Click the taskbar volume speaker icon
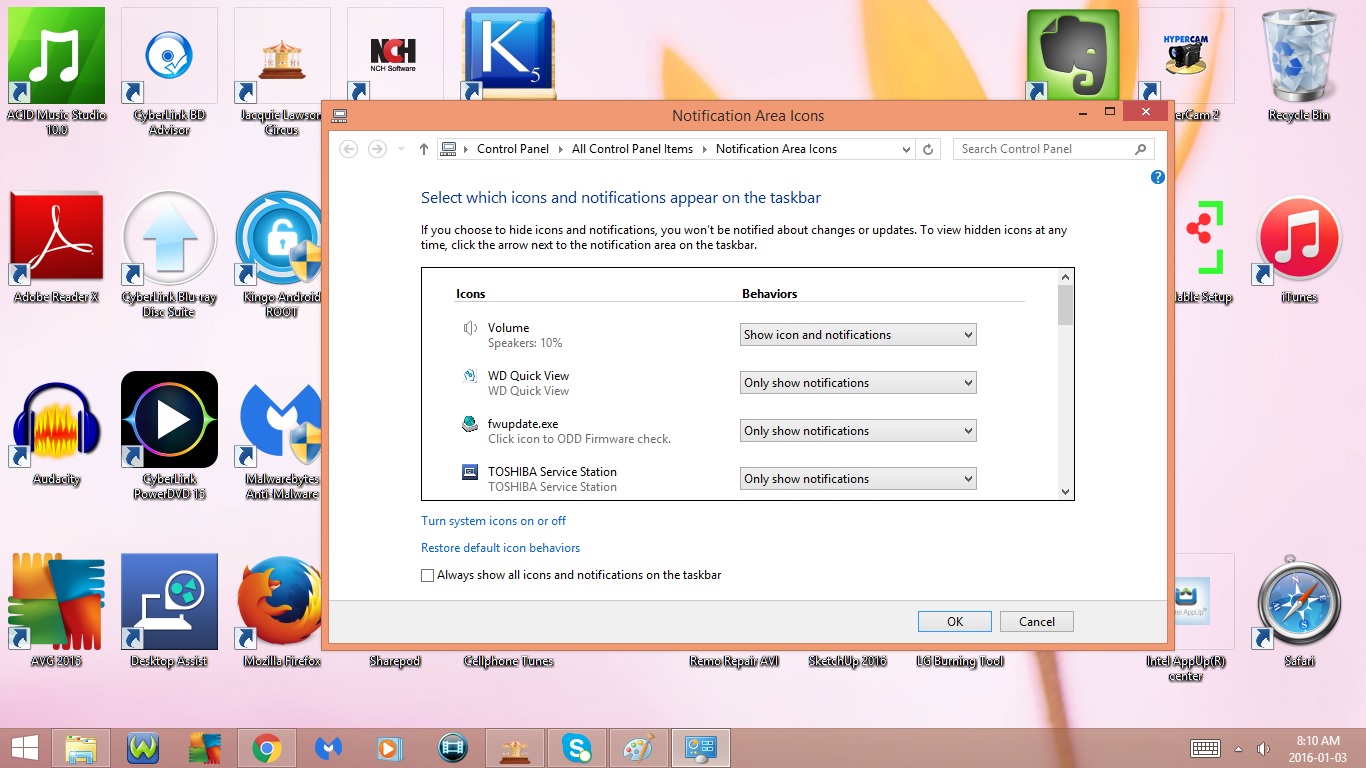Viewport: 1366px width, 768px height. 1263,749
